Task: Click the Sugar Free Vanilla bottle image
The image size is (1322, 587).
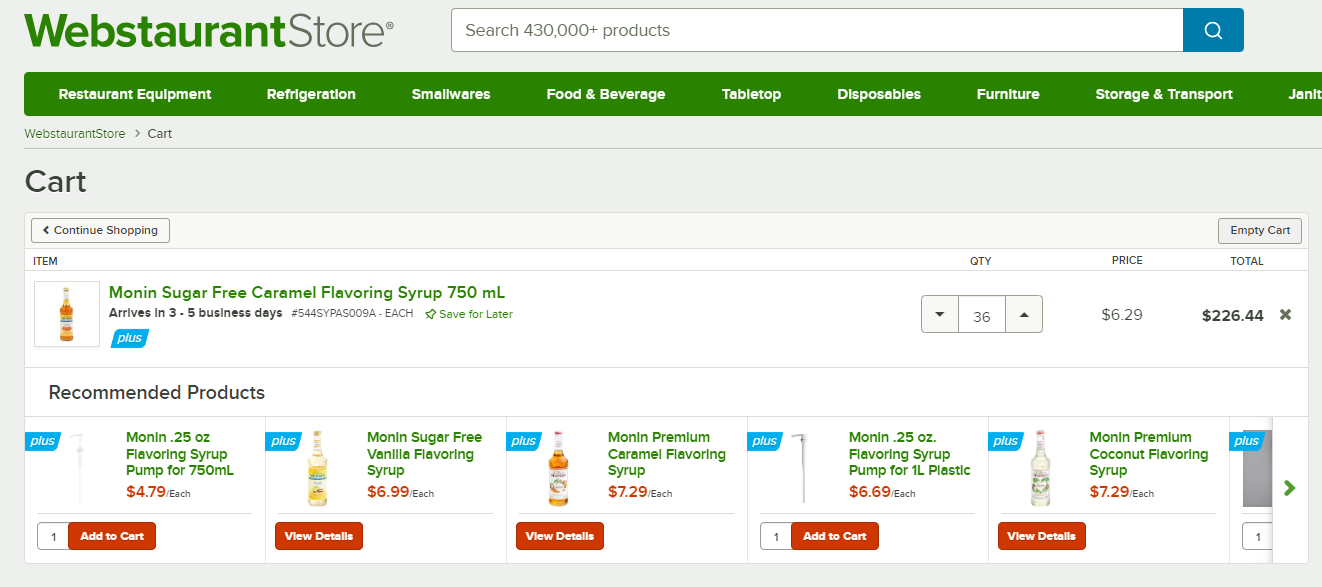Action: (318, 468)
